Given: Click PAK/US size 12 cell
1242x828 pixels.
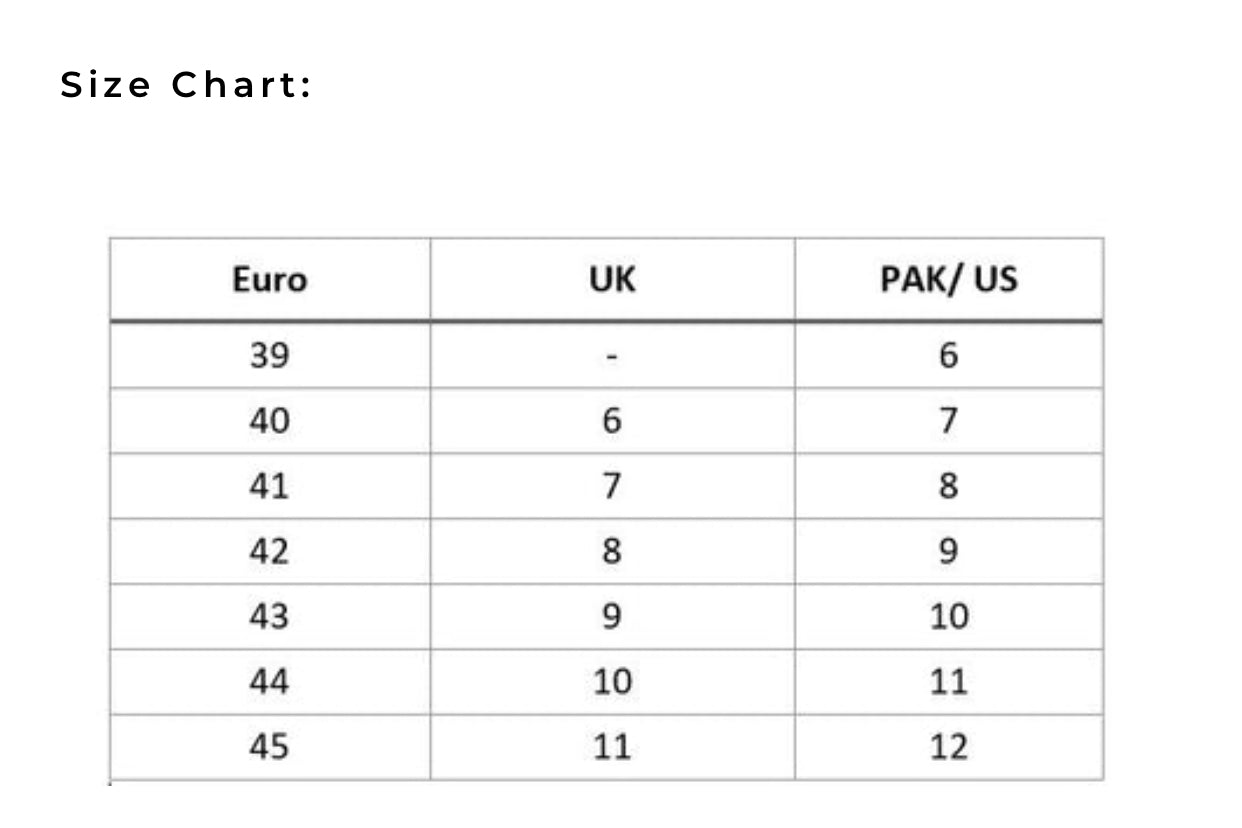Looking at the screenshot, I should pyautogui.click(x=948, y=747).
